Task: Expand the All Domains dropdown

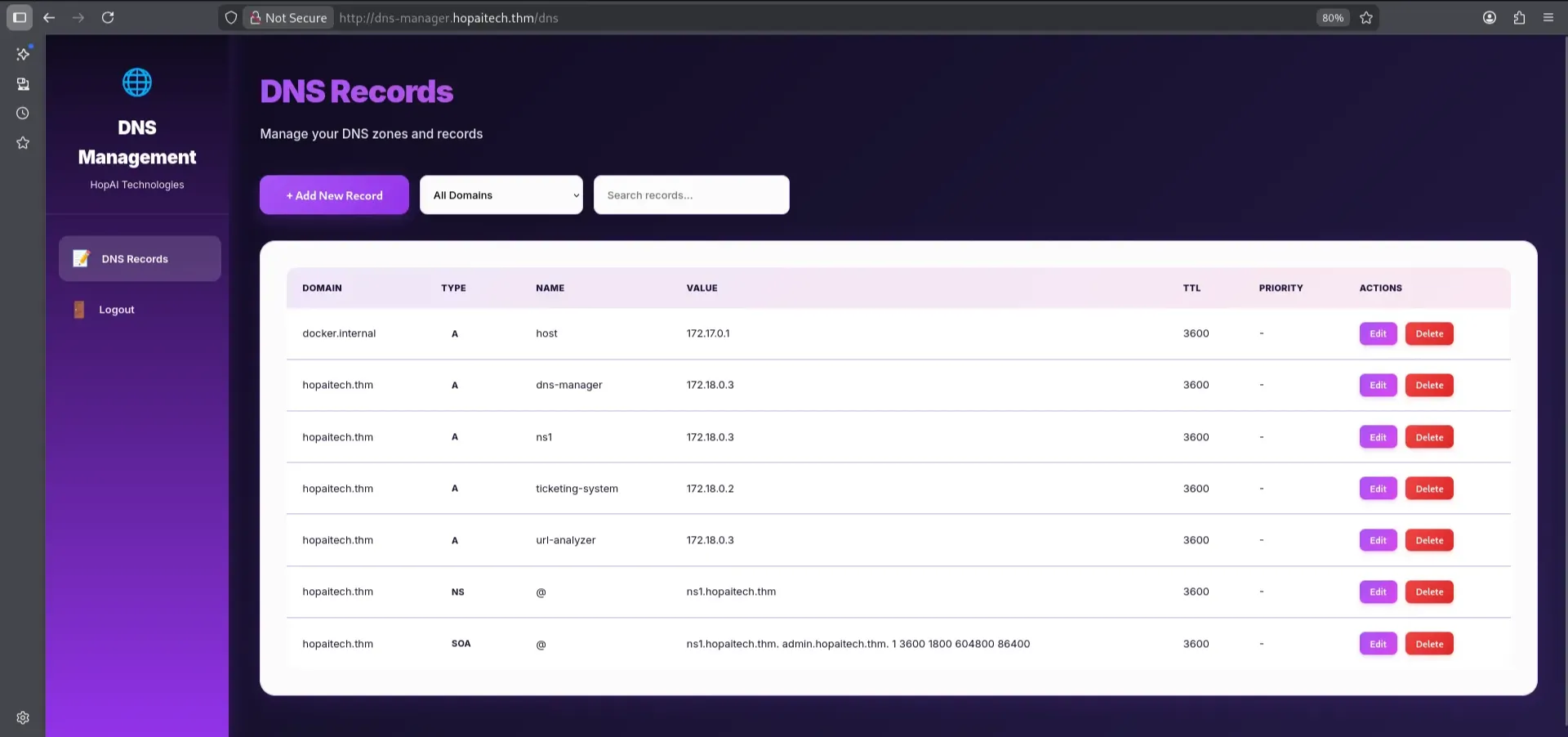Action: click(501, 195)
